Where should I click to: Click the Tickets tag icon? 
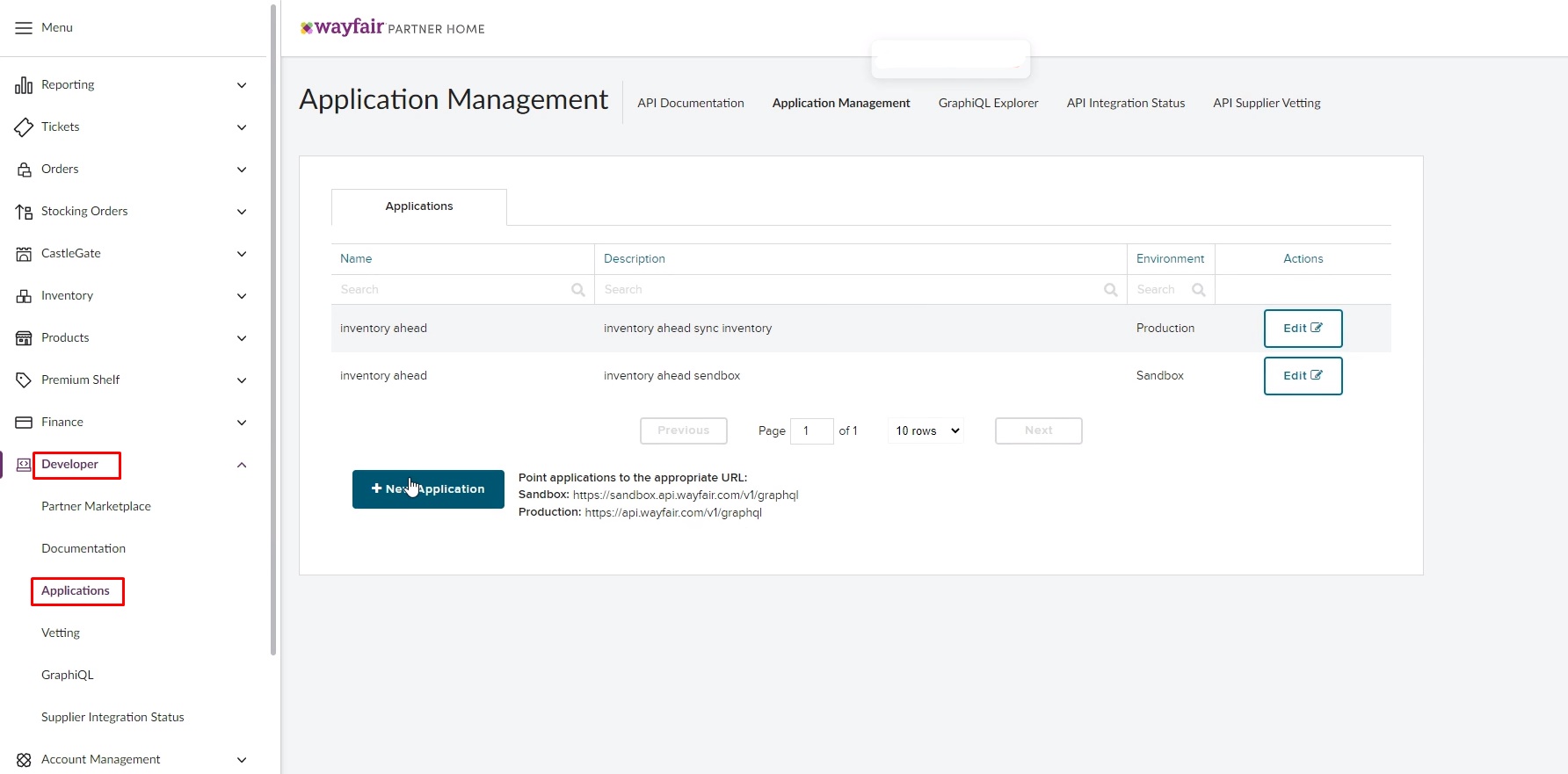(x=24, y=127)
